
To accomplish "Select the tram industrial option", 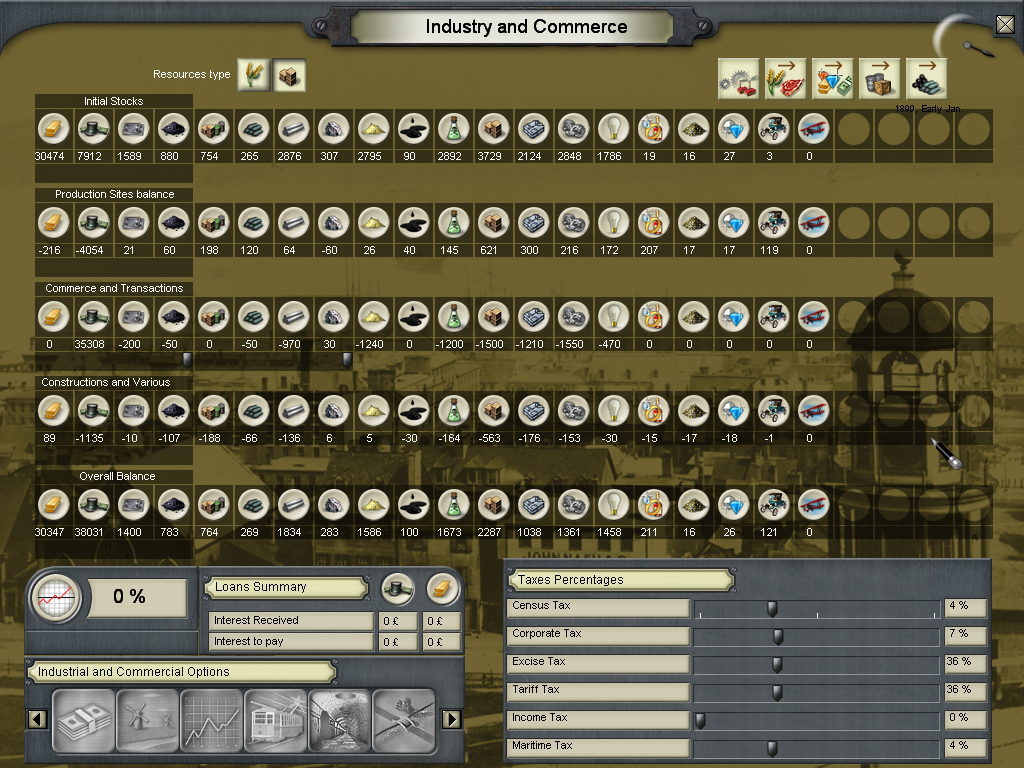I will 276,719.
